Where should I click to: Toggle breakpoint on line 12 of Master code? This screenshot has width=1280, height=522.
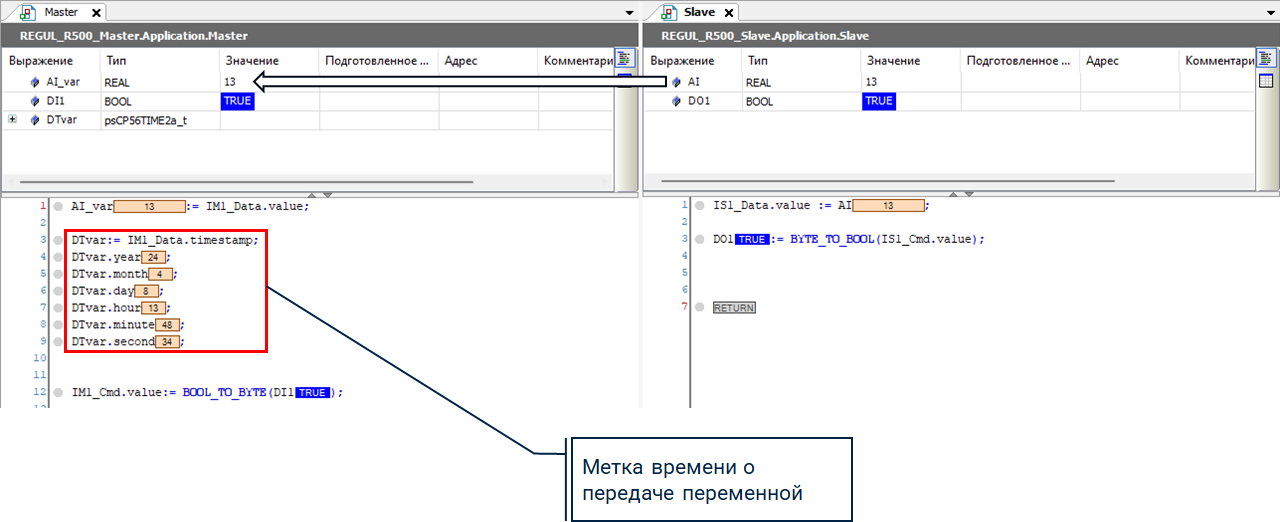coord(58,393)
